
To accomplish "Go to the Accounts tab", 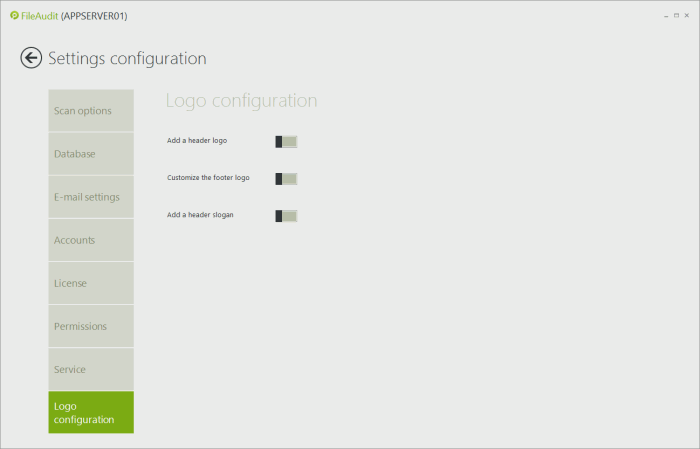I will tap(90, 240).
